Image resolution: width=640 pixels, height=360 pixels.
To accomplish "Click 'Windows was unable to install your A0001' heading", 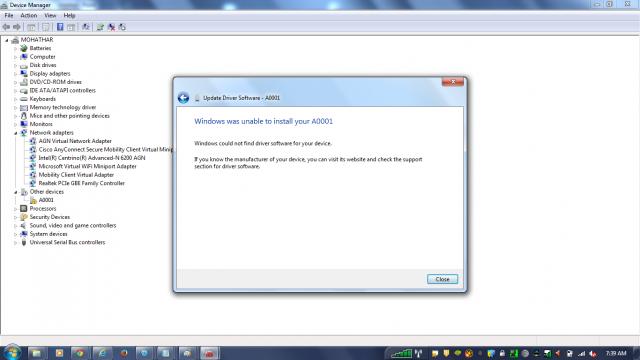I will coord(263,121).
